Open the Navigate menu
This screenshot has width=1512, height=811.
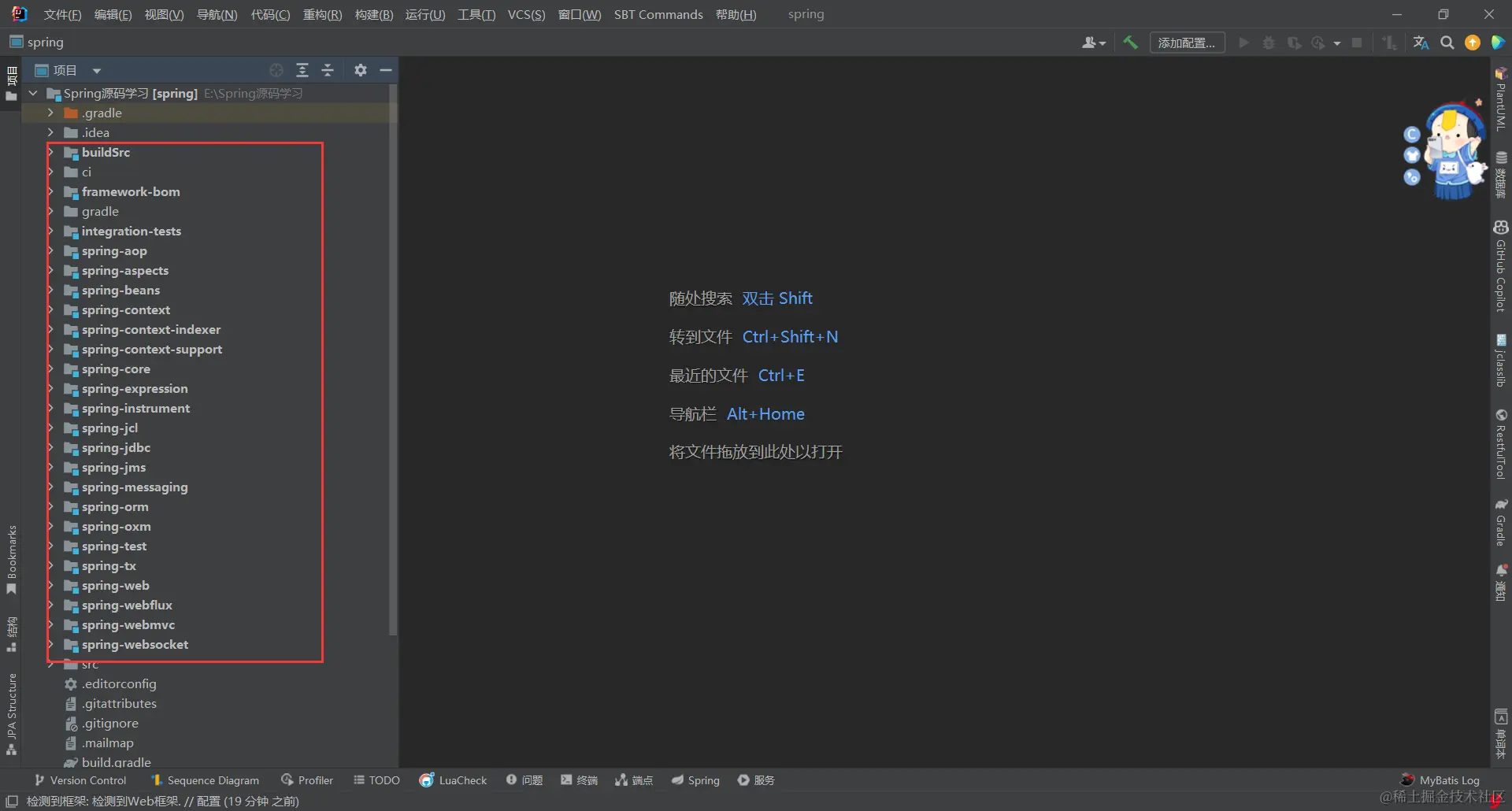(x=217, y=14)
